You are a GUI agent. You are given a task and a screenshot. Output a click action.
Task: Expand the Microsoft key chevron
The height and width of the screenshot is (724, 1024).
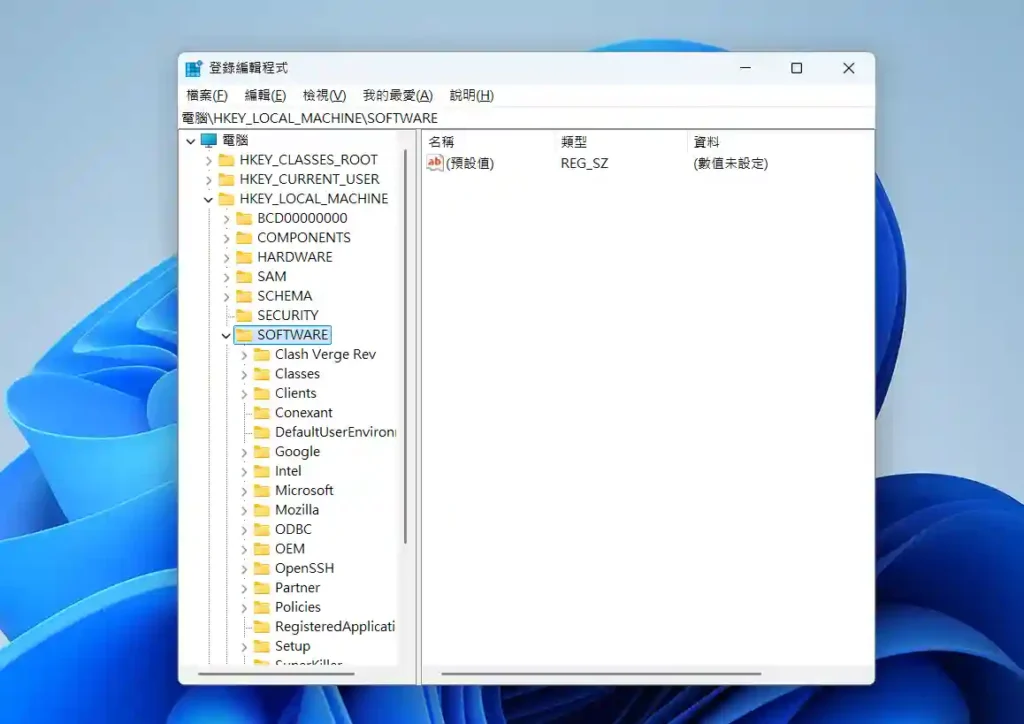(x=244, y=491)
